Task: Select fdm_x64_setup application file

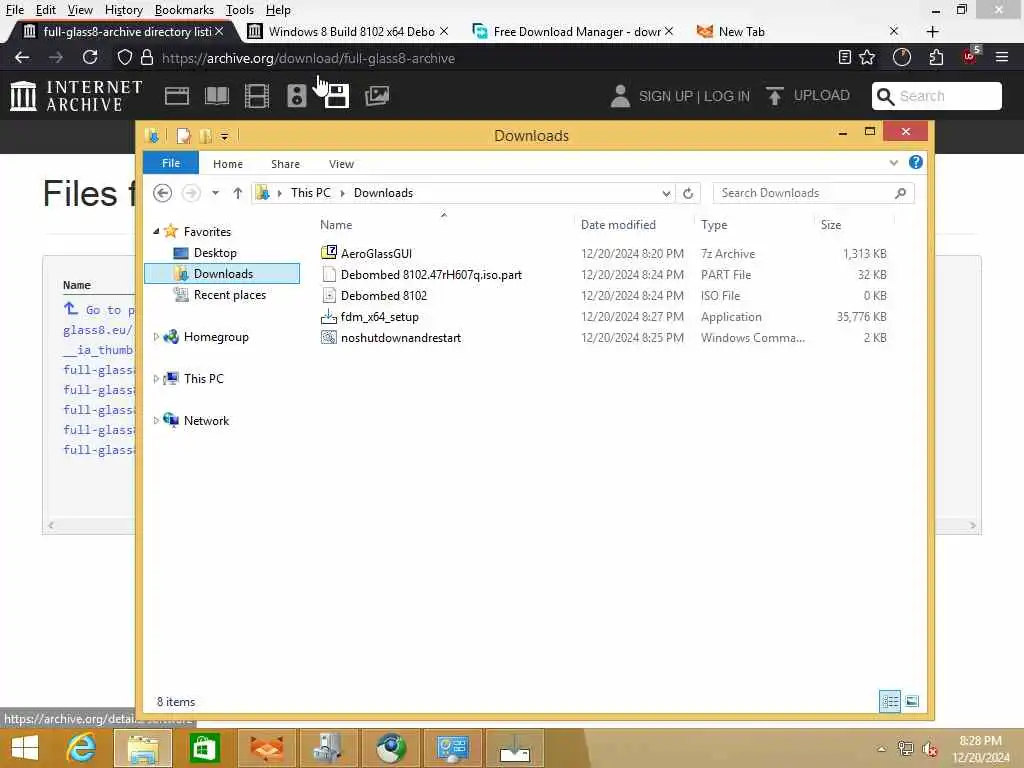Action: [x=379, y=317]
